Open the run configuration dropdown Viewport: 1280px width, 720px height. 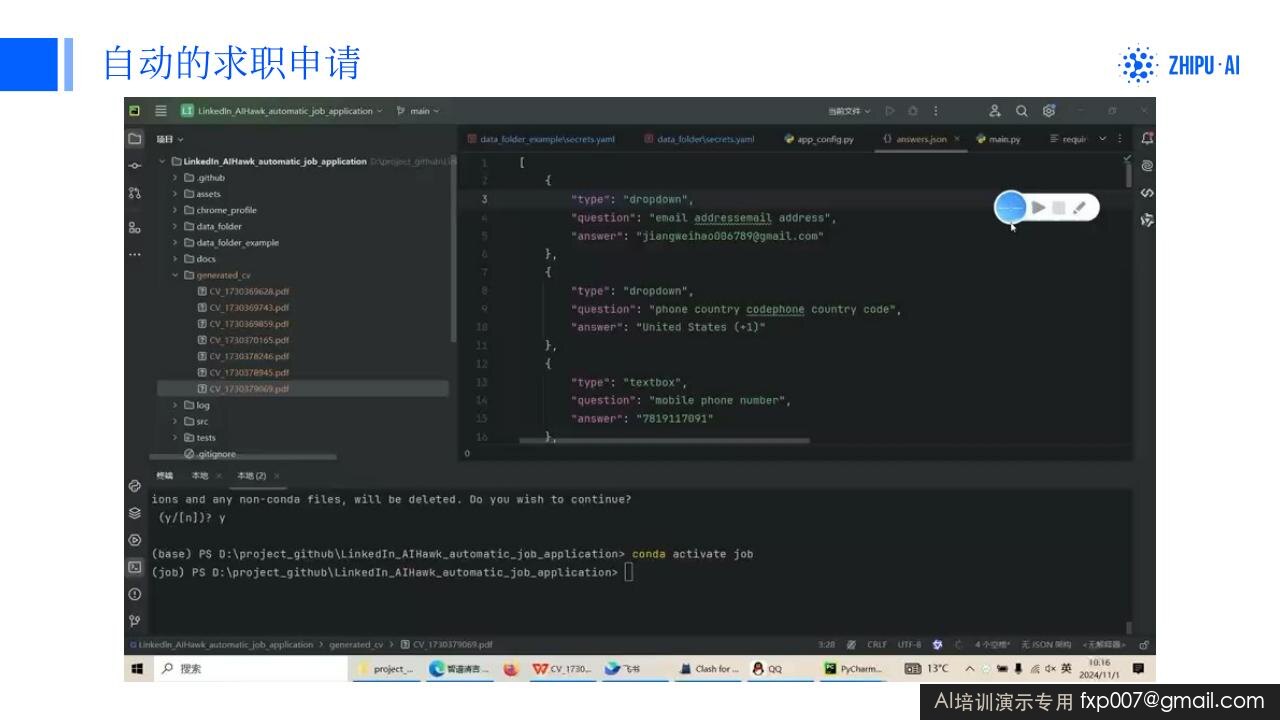click(849, 111)
